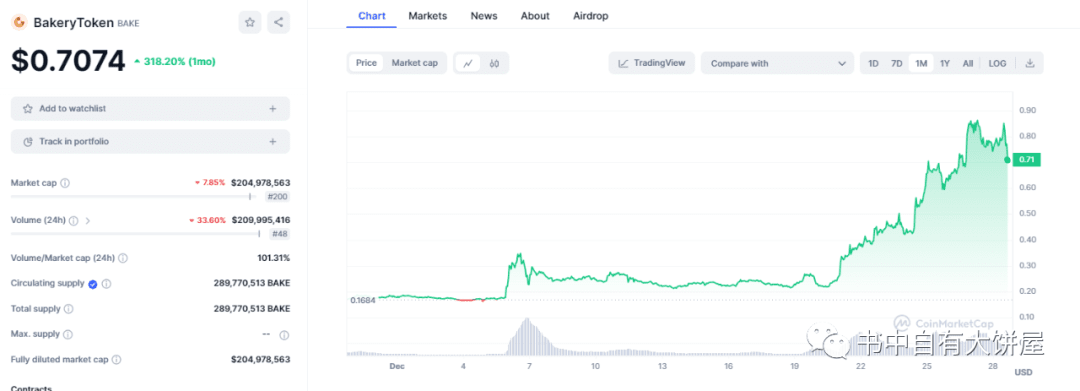This screenshot has height=391, width=1080.
Task: Click the share icon beside BakeryToken
Action: [278, 22]
